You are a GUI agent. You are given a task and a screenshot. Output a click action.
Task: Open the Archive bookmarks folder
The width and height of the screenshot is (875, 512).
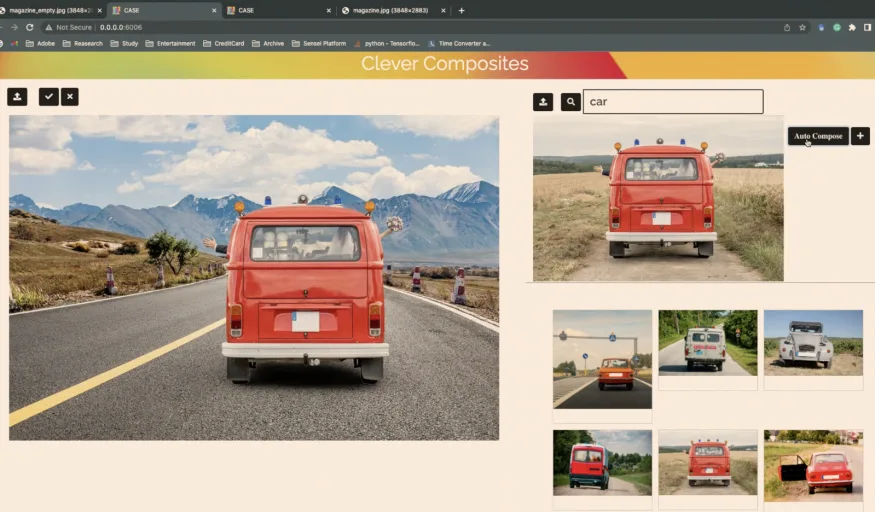click(x=267, y=43)
